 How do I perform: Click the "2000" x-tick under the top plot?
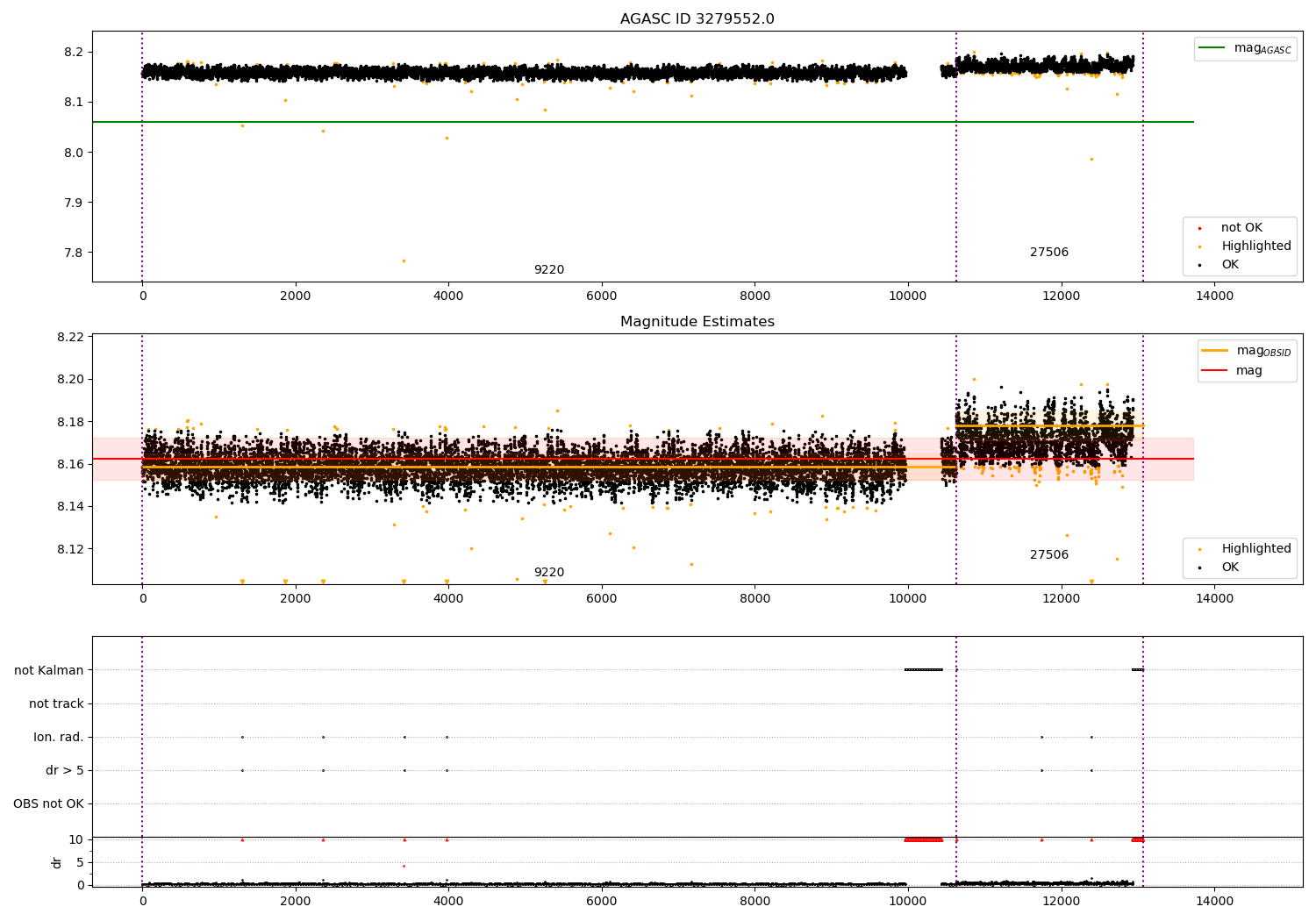[x=296, y=296]
